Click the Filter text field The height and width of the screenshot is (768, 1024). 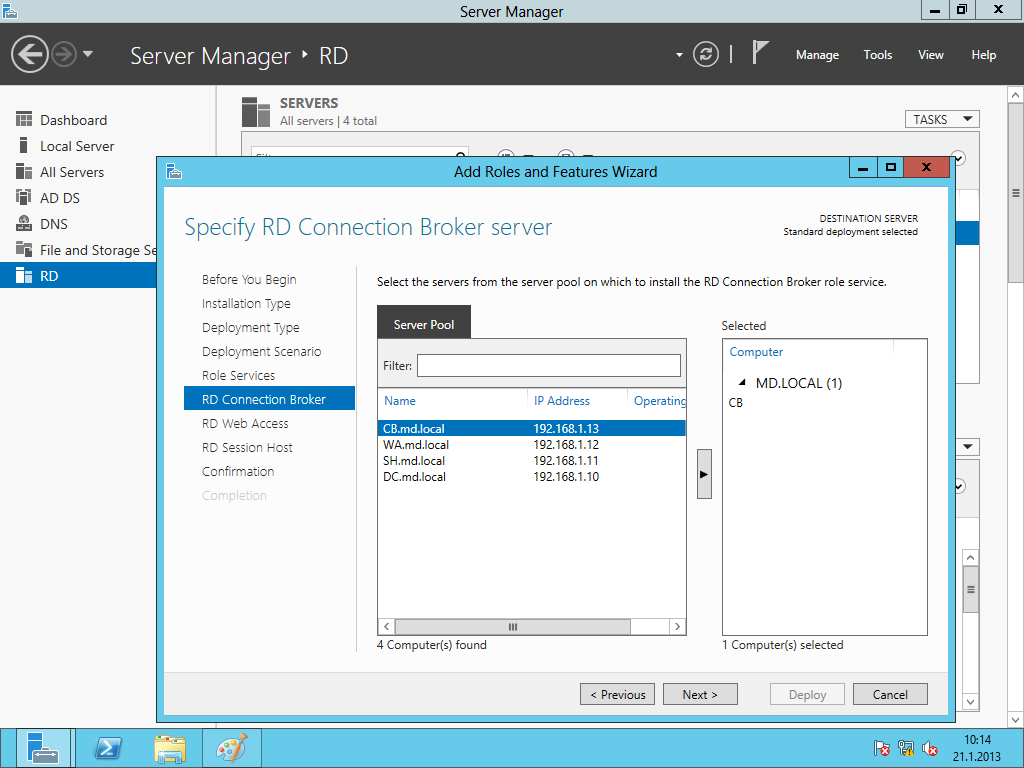tap(548, 366)
